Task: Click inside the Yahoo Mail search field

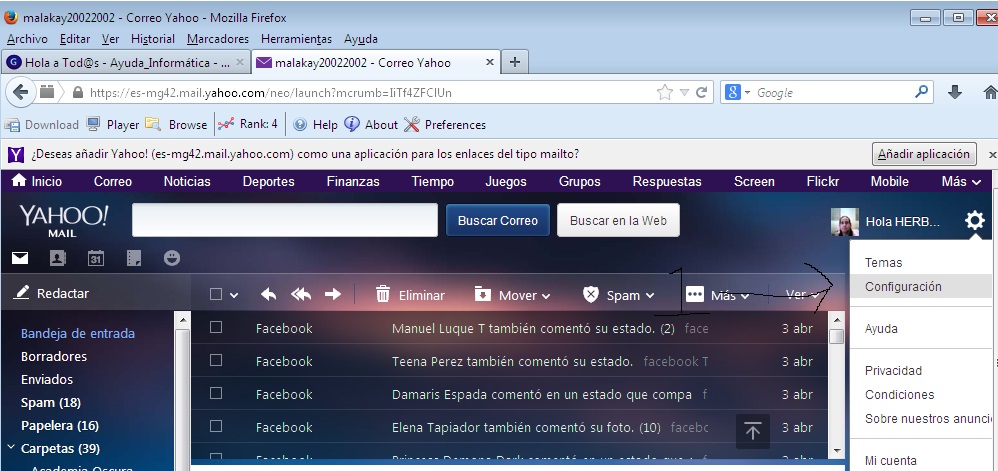Action: (x=285, y=220)
